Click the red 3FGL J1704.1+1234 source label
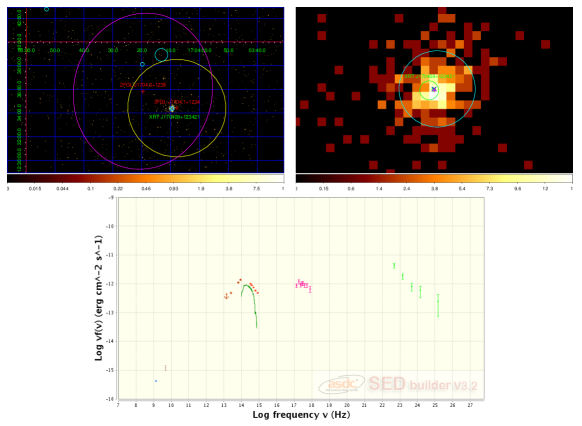Image resolution: width=582 pixels, height=426 pixels. pyautogui.click(x=177, y=102)
